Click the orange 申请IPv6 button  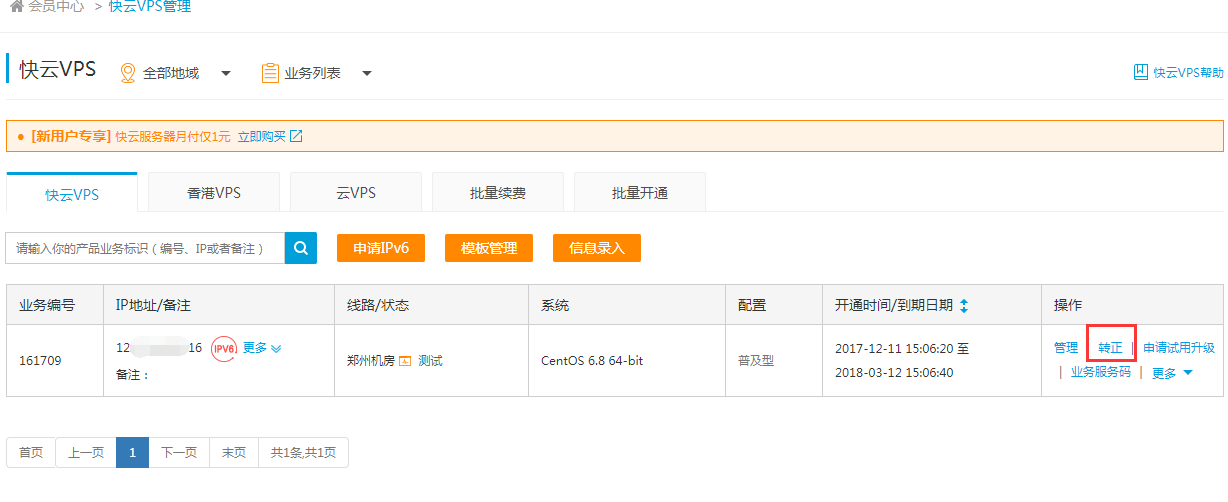pyautogui.click(x=381, y=248)
